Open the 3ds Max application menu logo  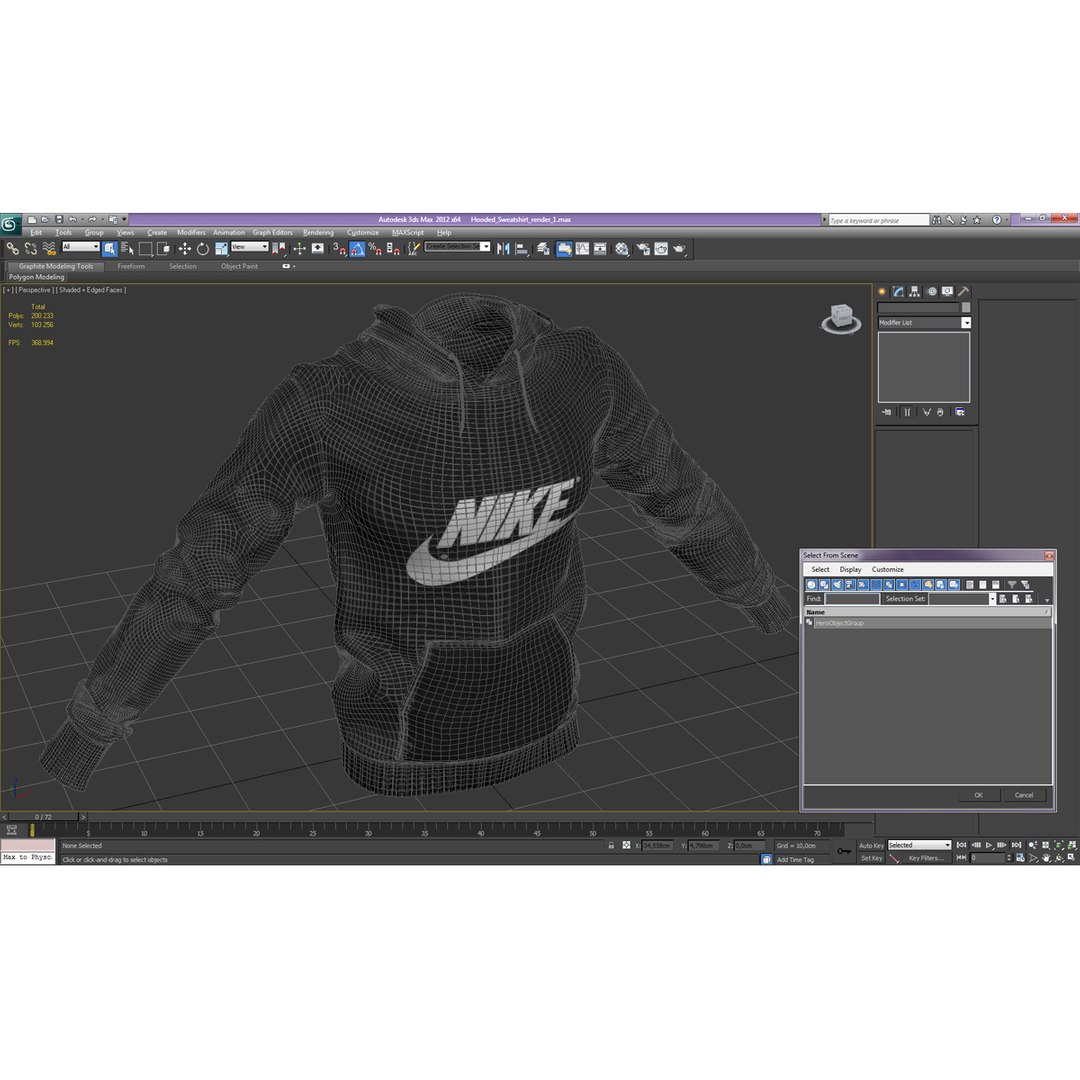10,224
